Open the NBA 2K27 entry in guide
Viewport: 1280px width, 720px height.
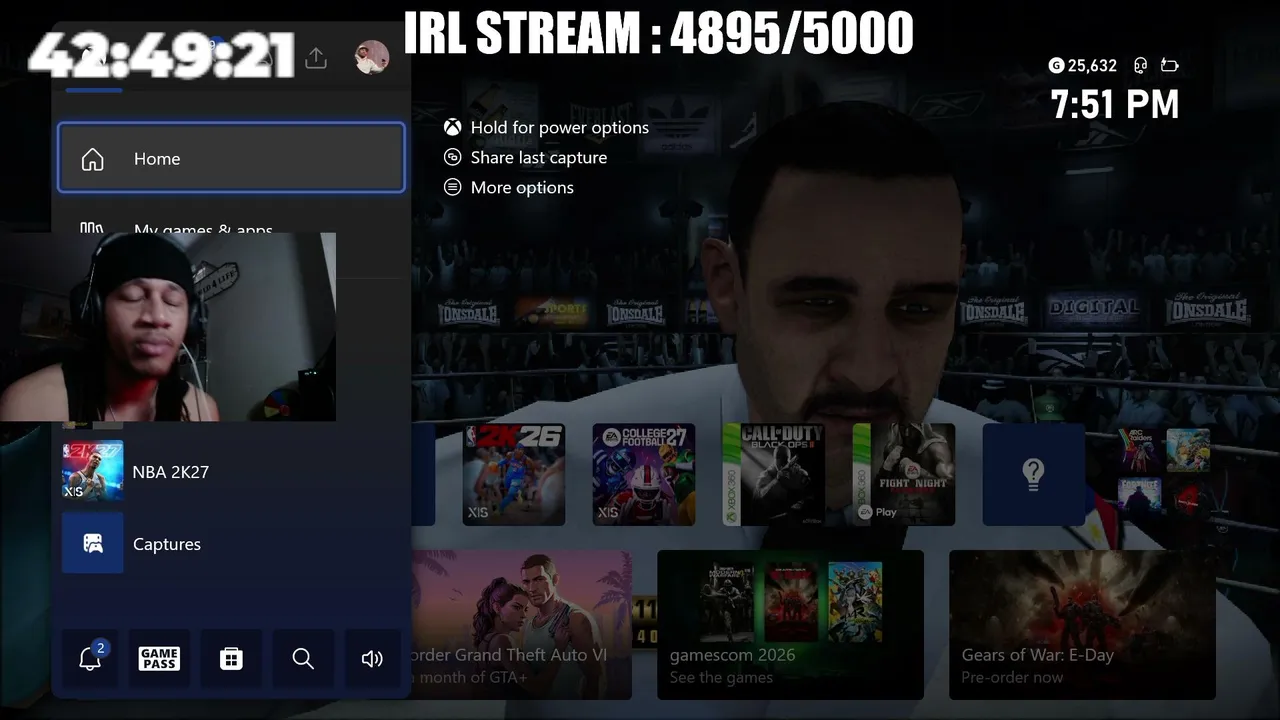click(231, 471)
